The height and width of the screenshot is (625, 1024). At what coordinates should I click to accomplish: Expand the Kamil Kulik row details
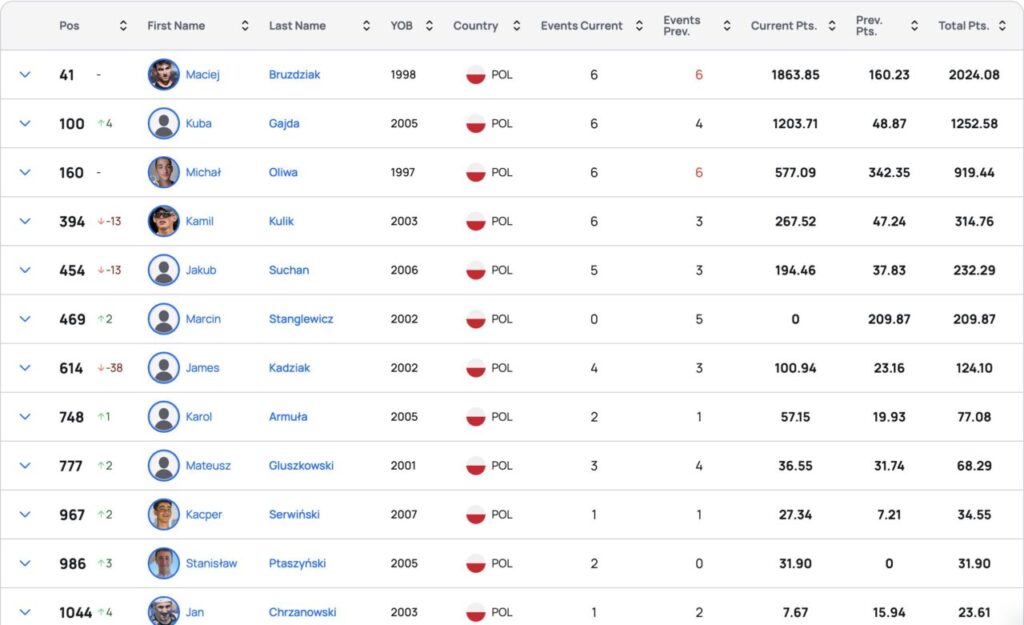[x=25, y=221]
